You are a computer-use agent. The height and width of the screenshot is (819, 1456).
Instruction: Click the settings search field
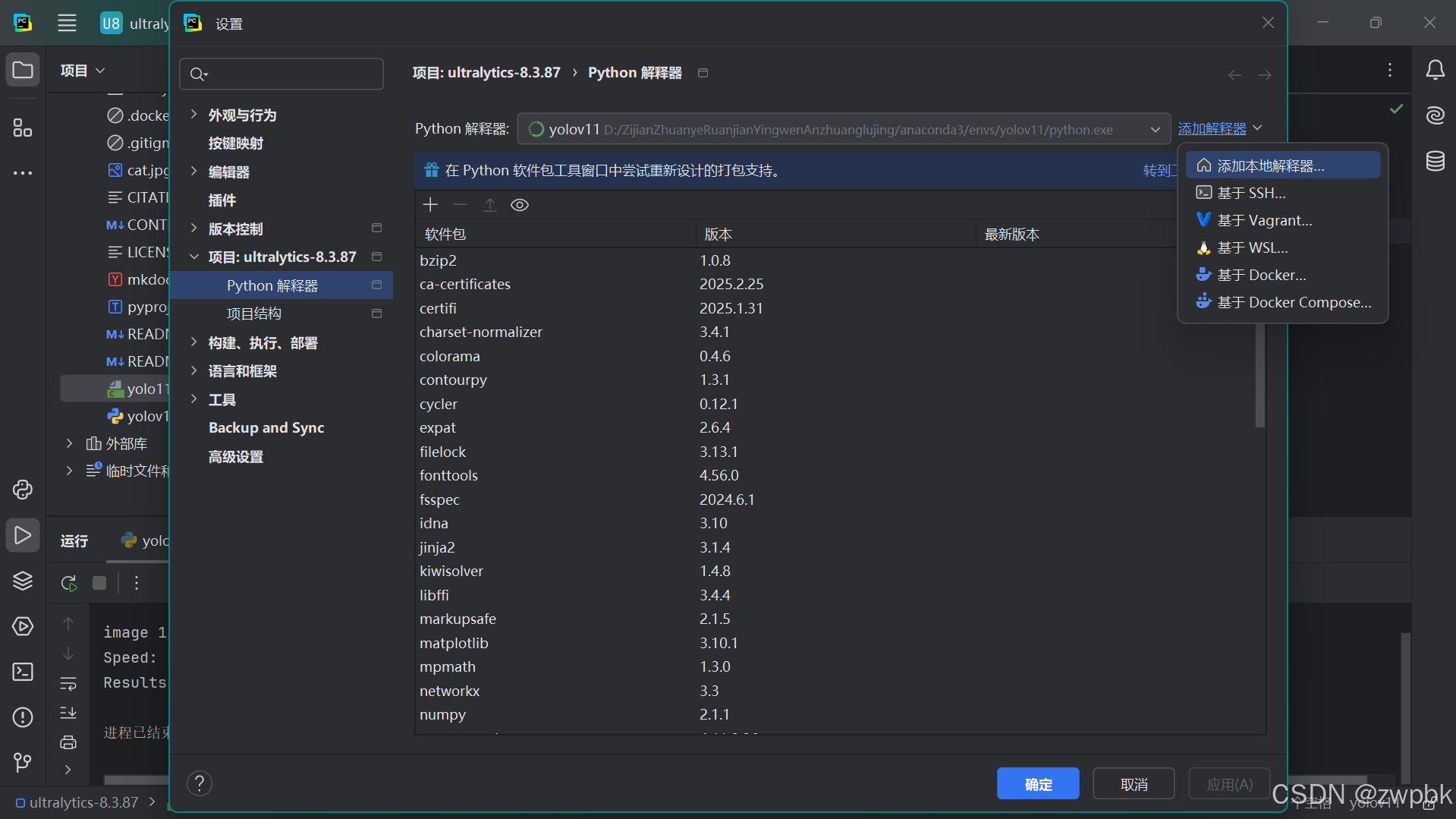click(281, 74)
